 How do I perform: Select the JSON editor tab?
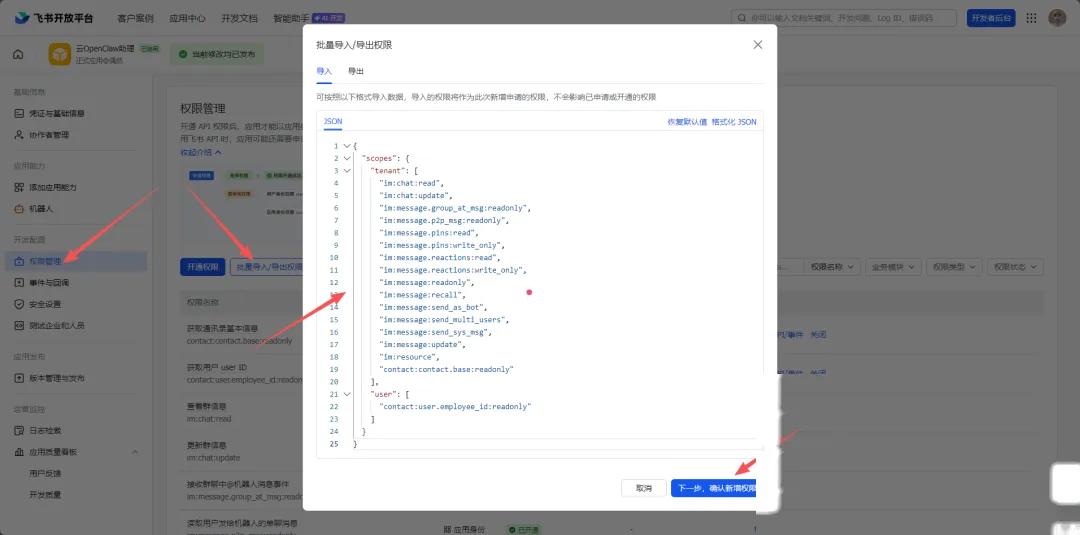[x=333, y=122]
